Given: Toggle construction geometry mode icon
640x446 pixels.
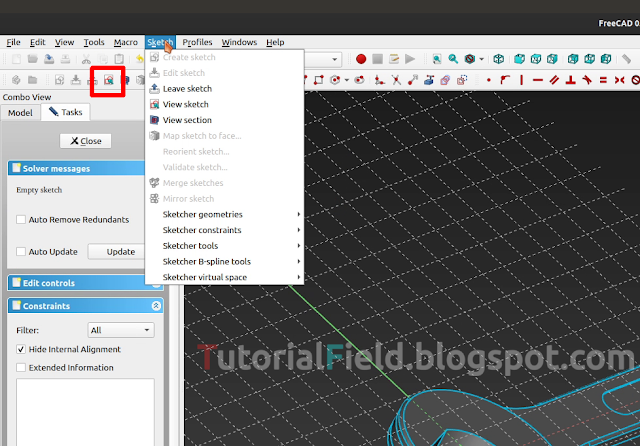Looking at the screenshot, I should [462, 80].
